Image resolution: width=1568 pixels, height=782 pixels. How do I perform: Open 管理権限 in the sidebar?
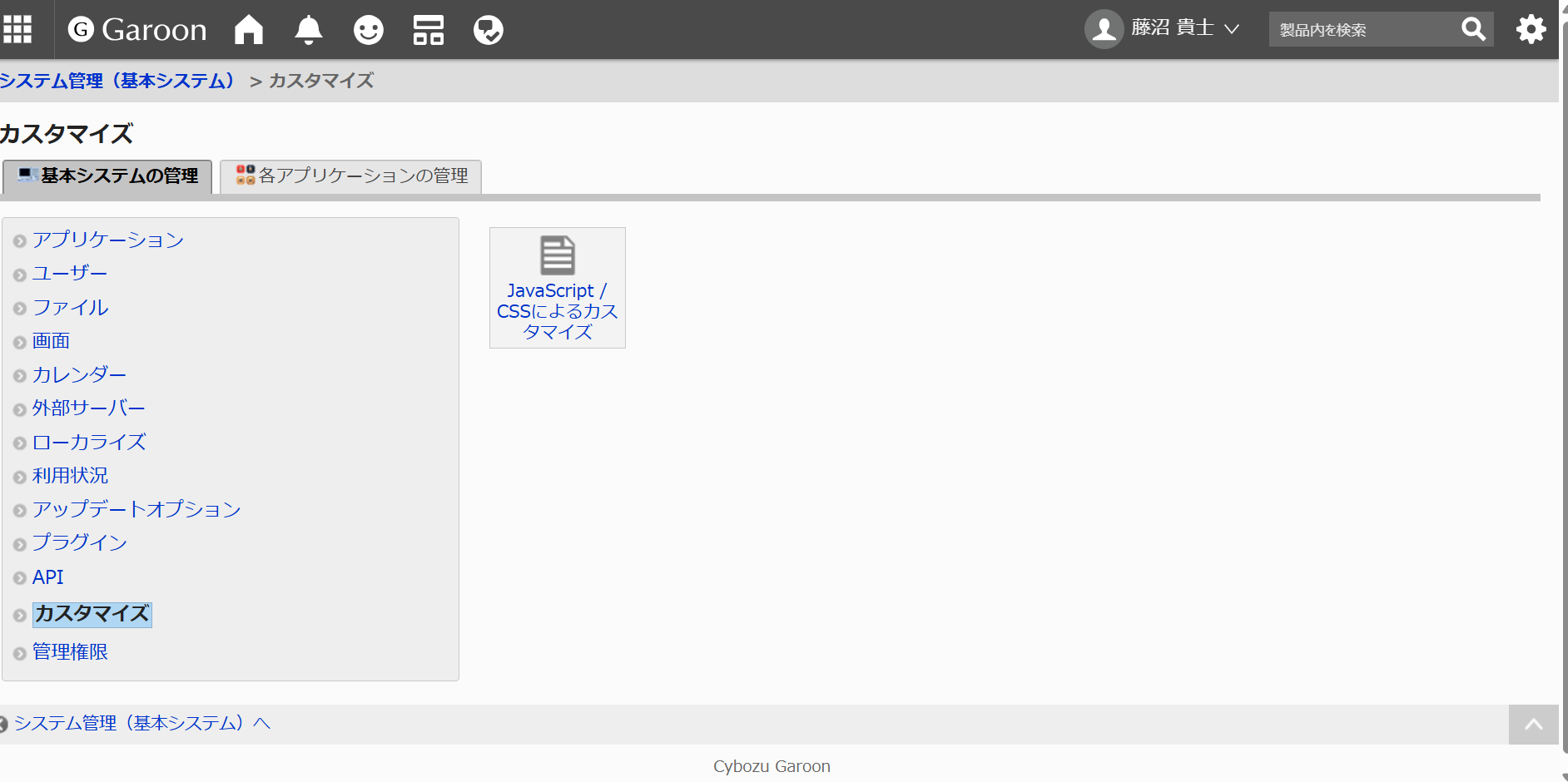[x=70, y=652]
